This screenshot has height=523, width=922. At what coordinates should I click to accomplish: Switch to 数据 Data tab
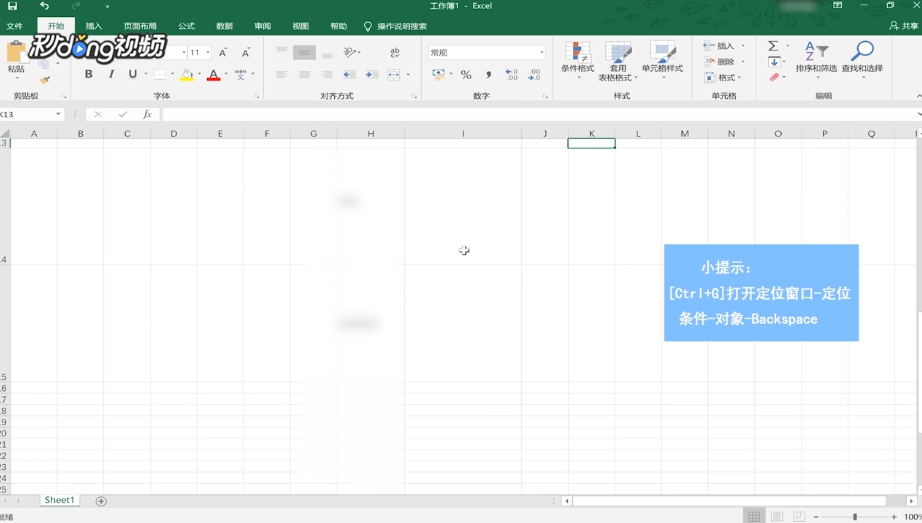coord(224,26)
